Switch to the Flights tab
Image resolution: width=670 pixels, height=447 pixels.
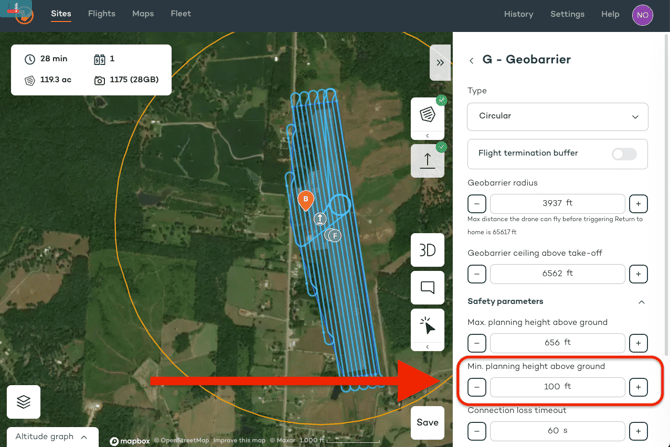pos(101,14)
